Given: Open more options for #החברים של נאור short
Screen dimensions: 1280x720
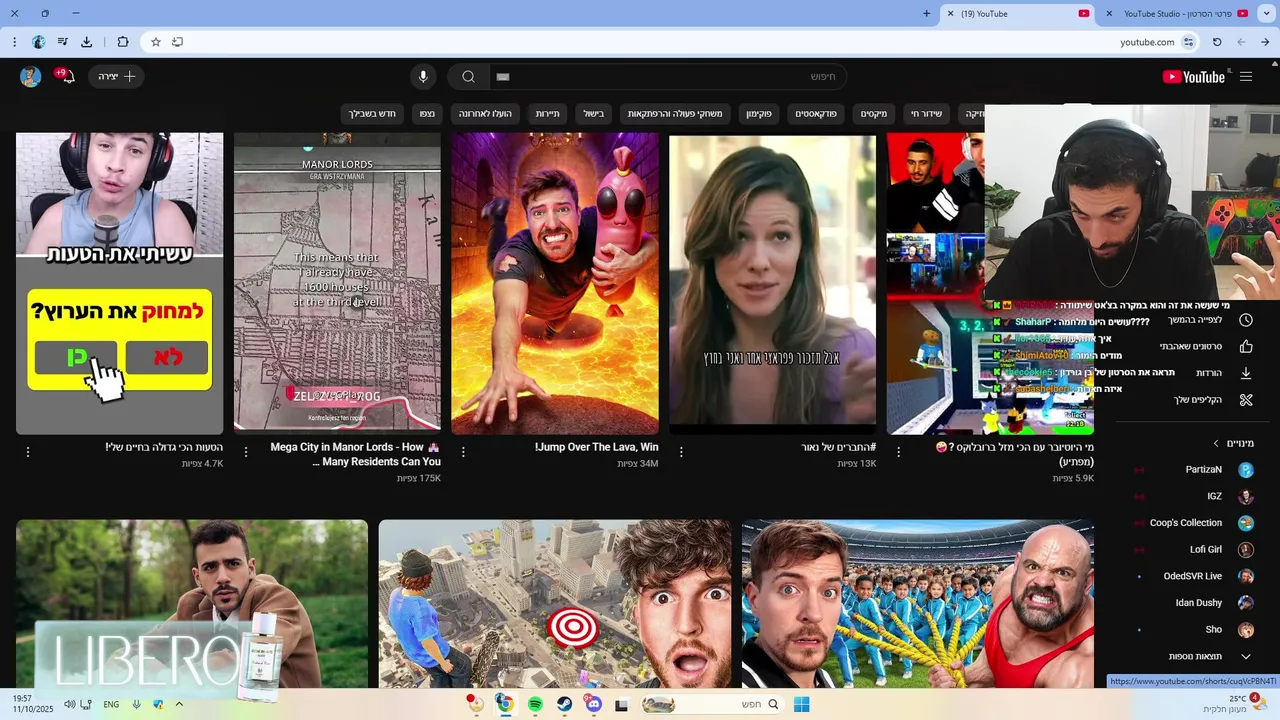Looking at the screenshot, I should (681, 452).
